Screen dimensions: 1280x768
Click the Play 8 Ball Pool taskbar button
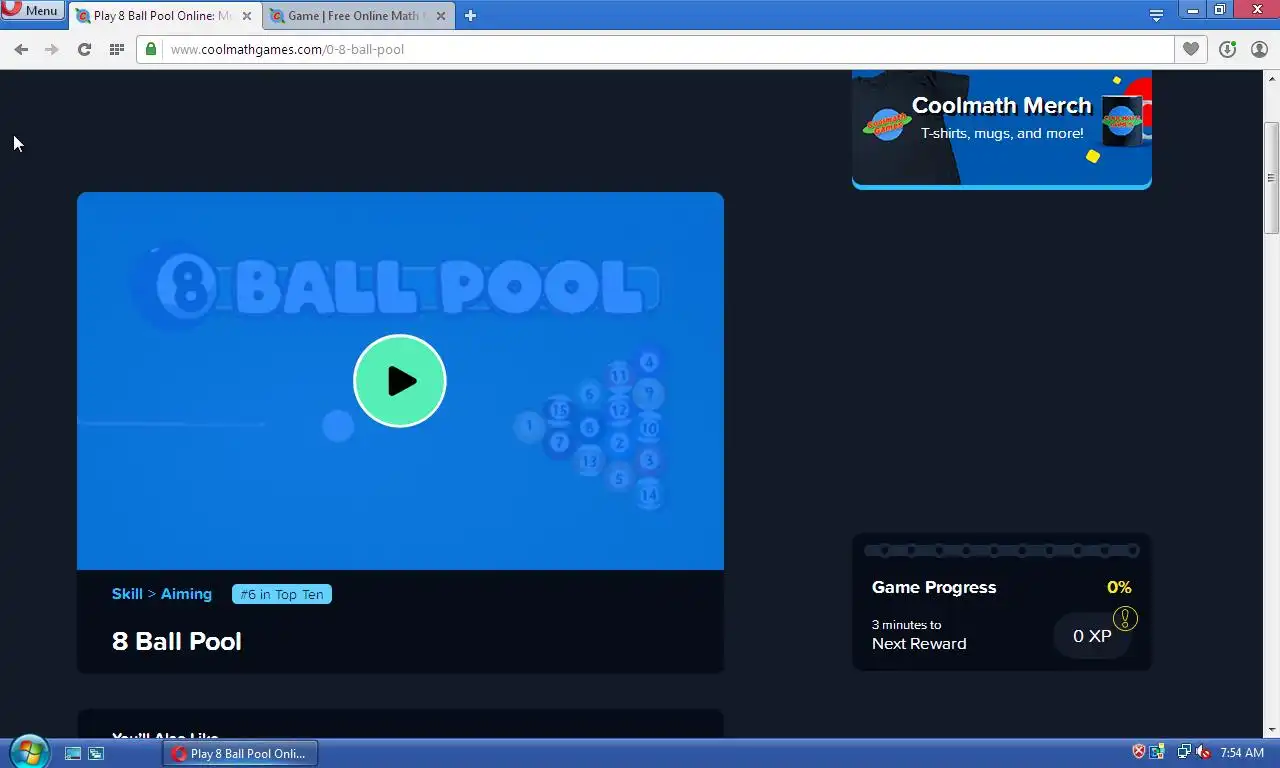coord(240,753)
